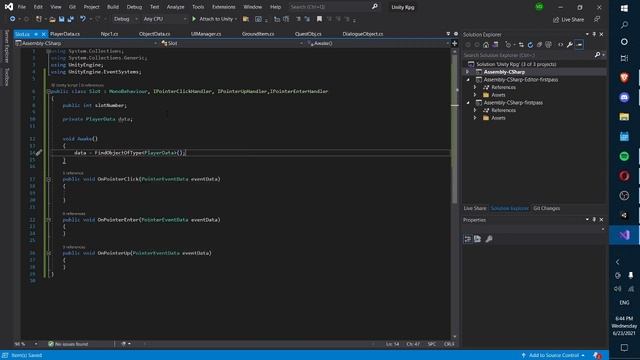The image size is (640, 360).
Task: Click the No issues found indicator
Action: 68,344
